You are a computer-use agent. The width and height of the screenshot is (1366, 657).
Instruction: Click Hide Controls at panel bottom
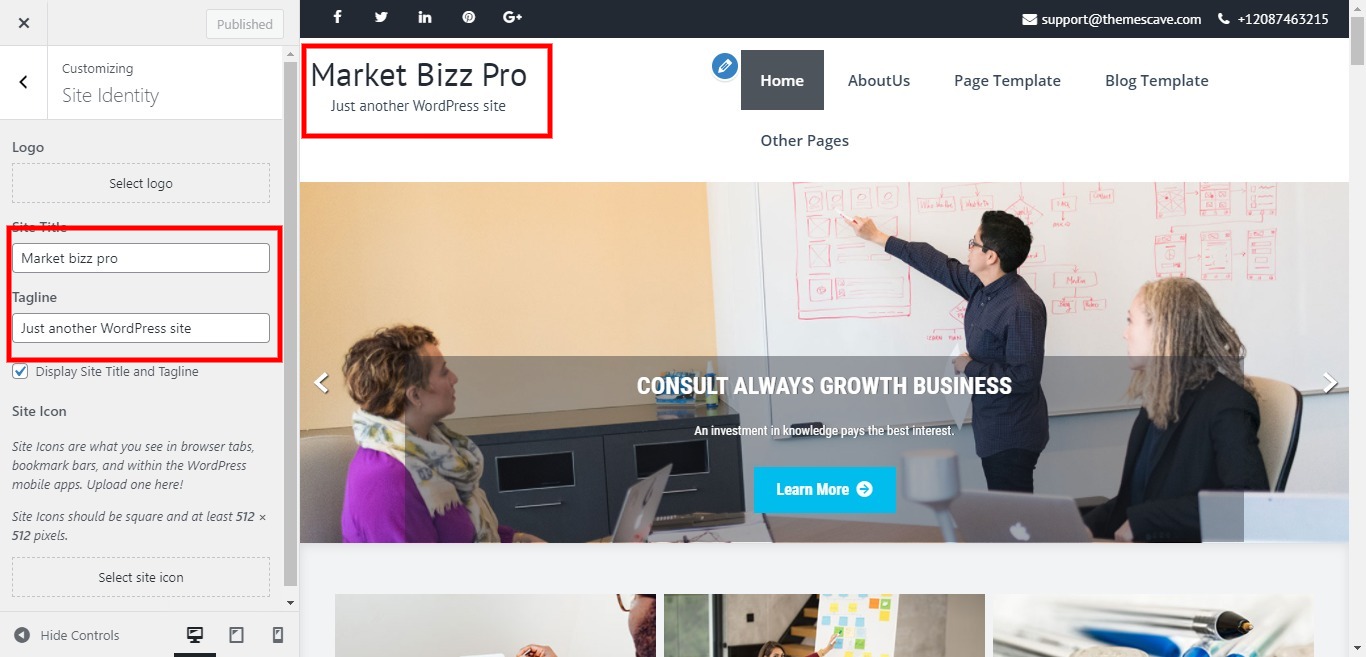point(67,635)
